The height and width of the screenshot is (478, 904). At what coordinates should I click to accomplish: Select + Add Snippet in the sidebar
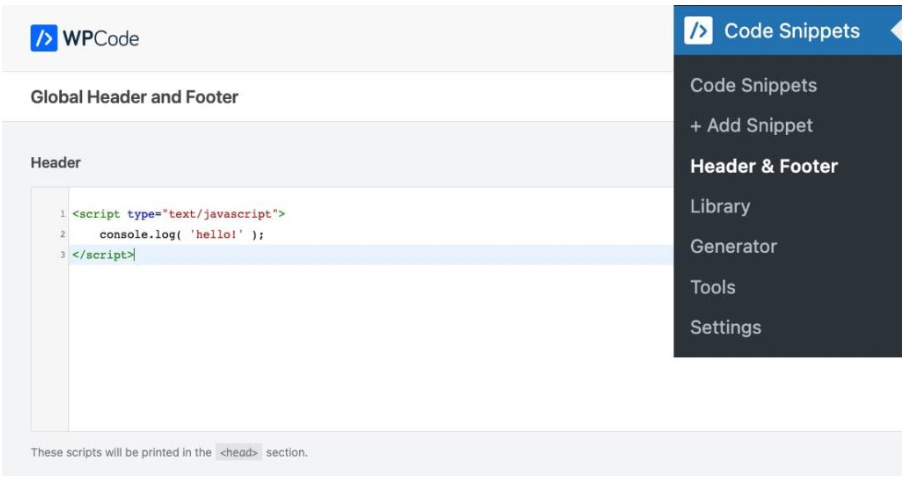click(x=751, y=126)
